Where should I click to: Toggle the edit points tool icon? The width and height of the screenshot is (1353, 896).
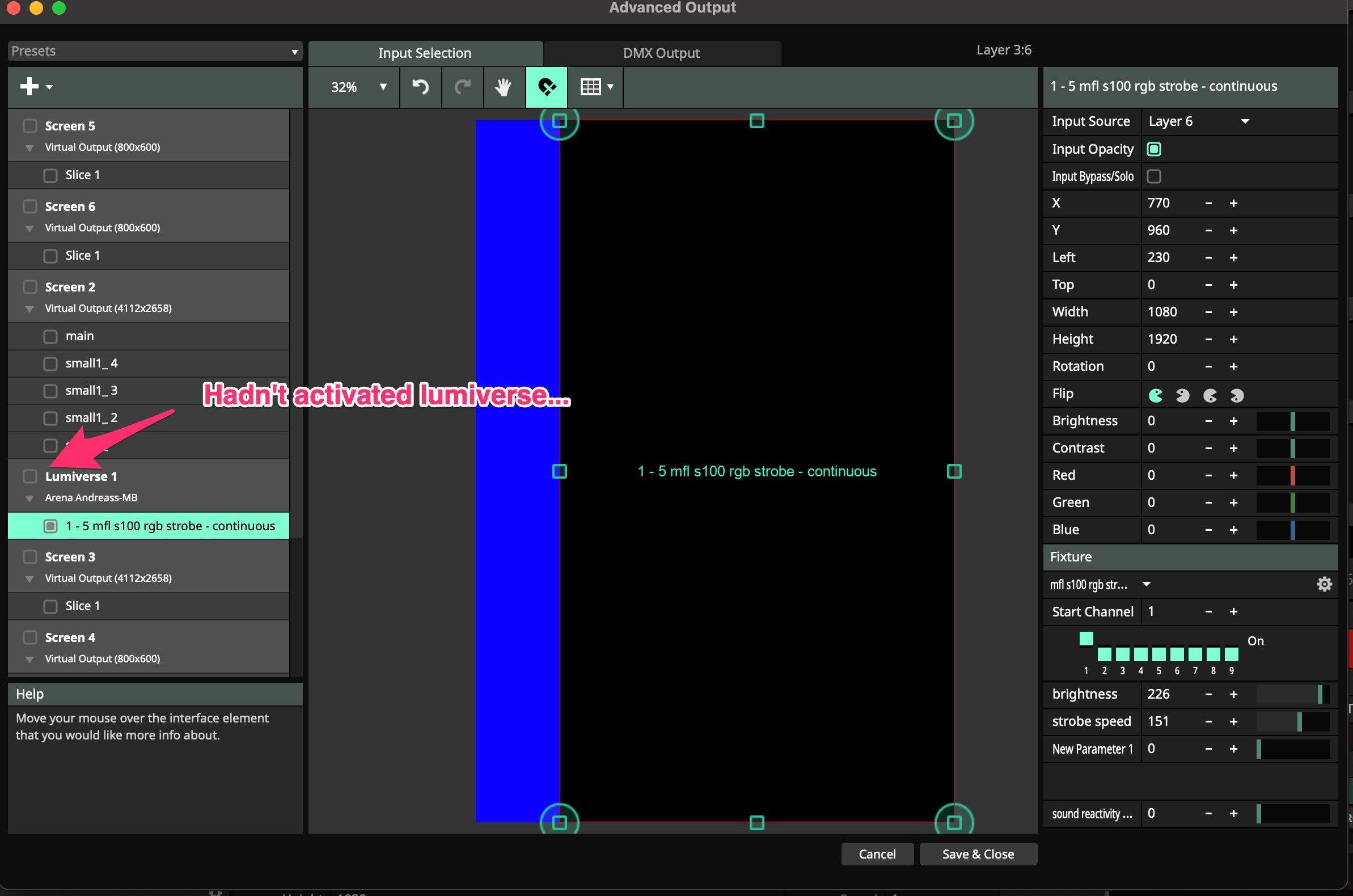click(x=546, y=87)
